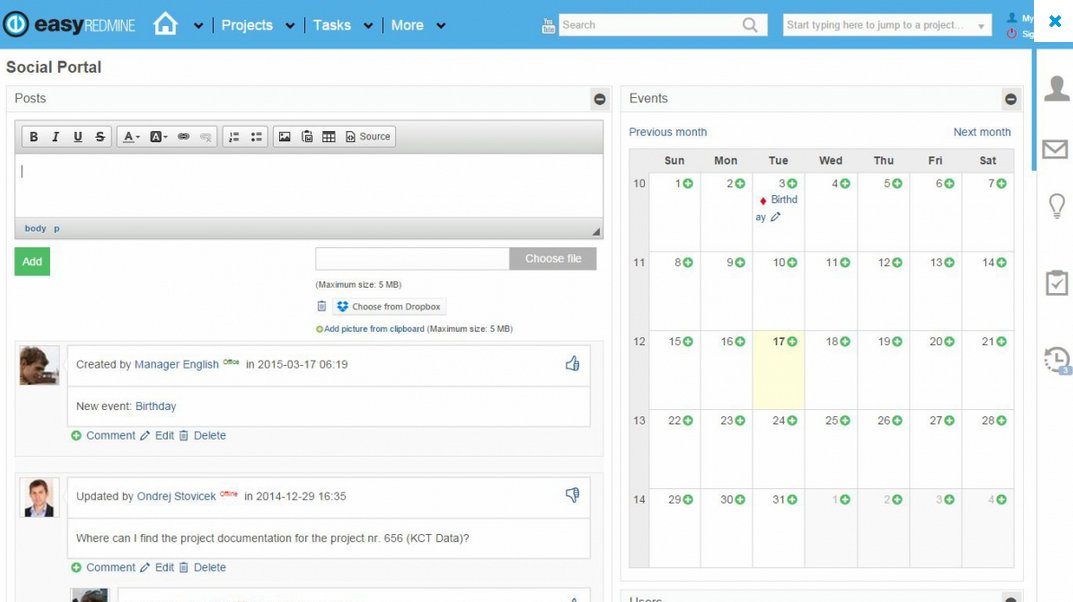Add an event on day 10

[x=792, y=263]
